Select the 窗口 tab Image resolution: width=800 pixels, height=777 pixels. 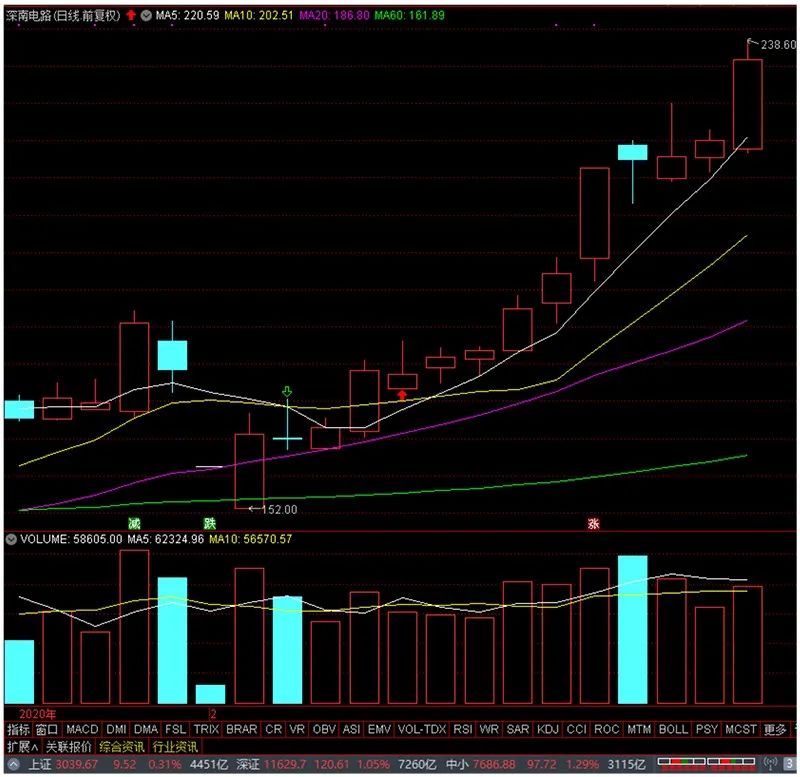[x=47, y=730]
